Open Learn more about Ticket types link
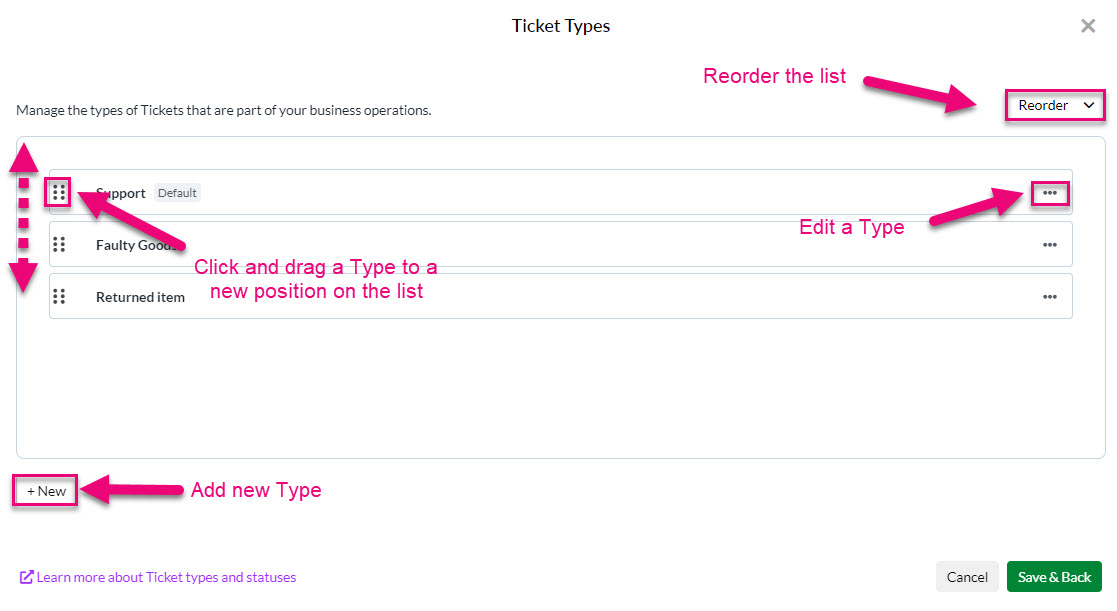 (x=166, y=577)
